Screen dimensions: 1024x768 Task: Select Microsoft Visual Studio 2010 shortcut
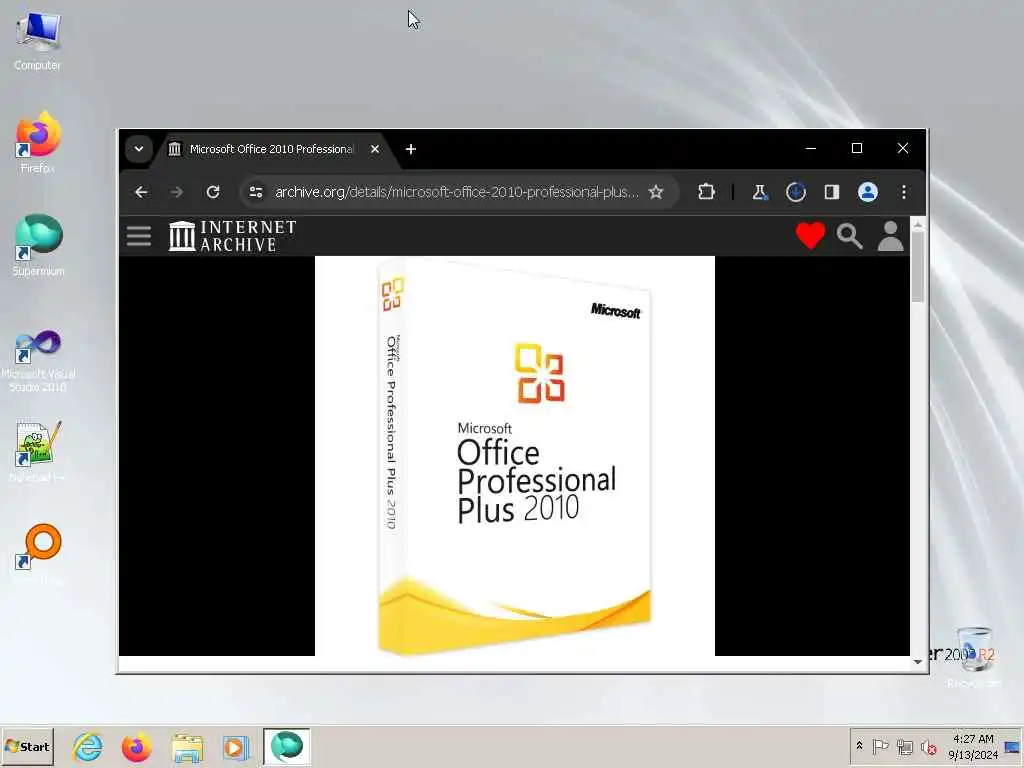click(38, 361)
